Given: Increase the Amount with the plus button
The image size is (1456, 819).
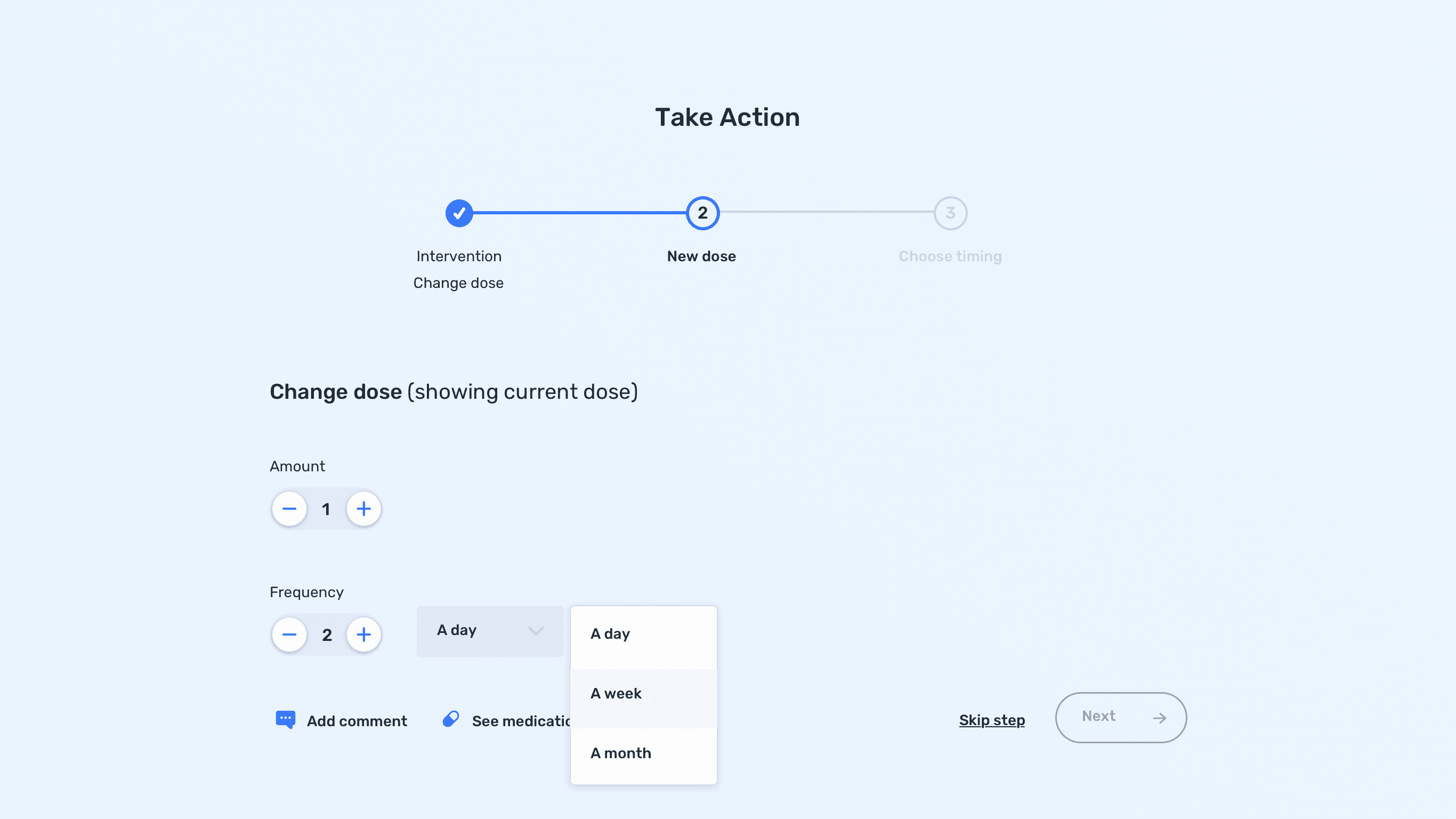Looking at the screenshot, I should (x=363, y=509).
